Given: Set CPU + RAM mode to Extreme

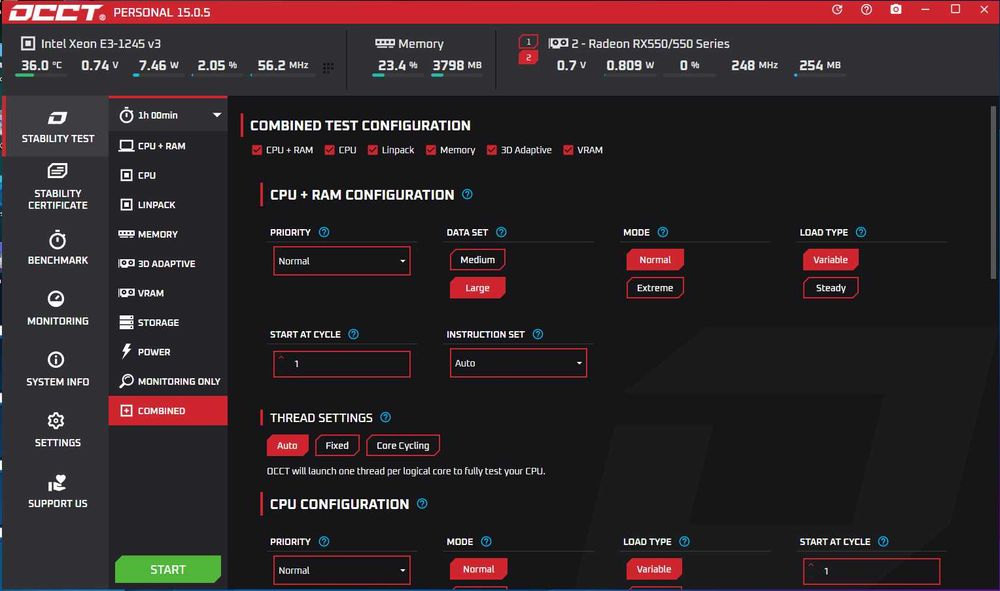Looking at the screenshot, I should pos(655,288).
